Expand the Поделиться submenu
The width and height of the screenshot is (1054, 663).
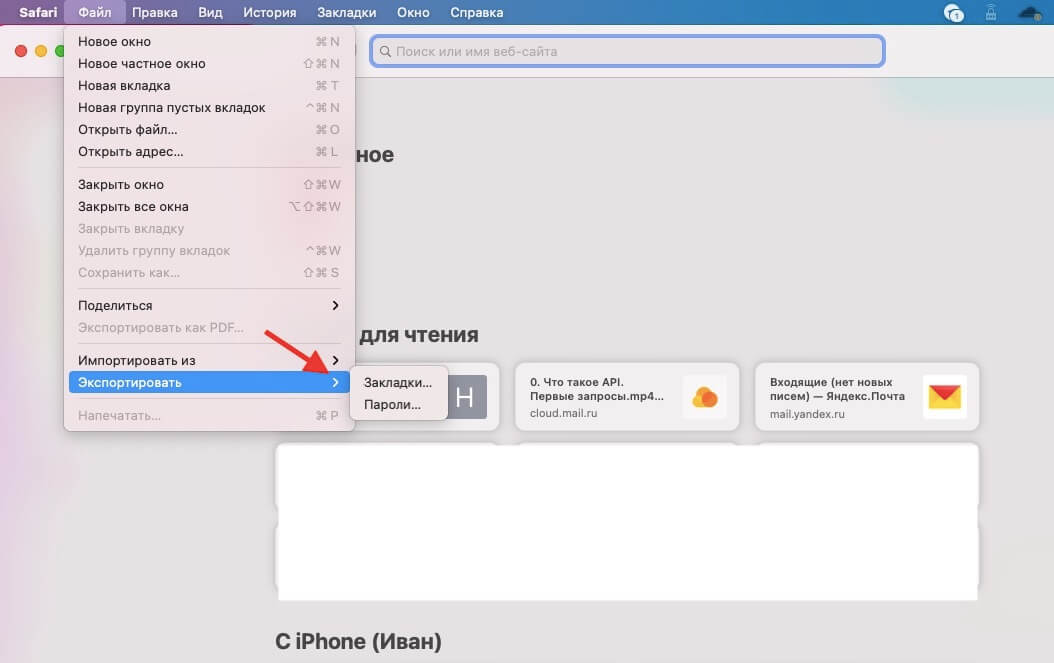pyautogui.click(x=335, y=305)
